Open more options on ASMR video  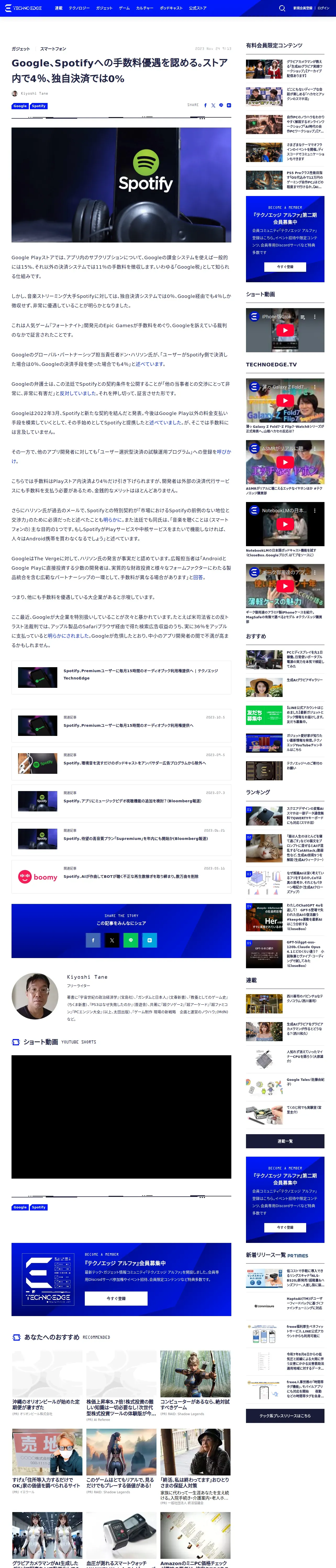tap(315, 449)
